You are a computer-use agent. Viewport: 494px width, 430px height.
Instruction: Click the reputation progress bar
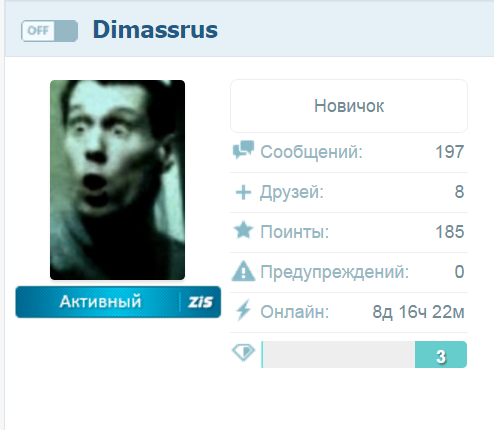[364, 355]
